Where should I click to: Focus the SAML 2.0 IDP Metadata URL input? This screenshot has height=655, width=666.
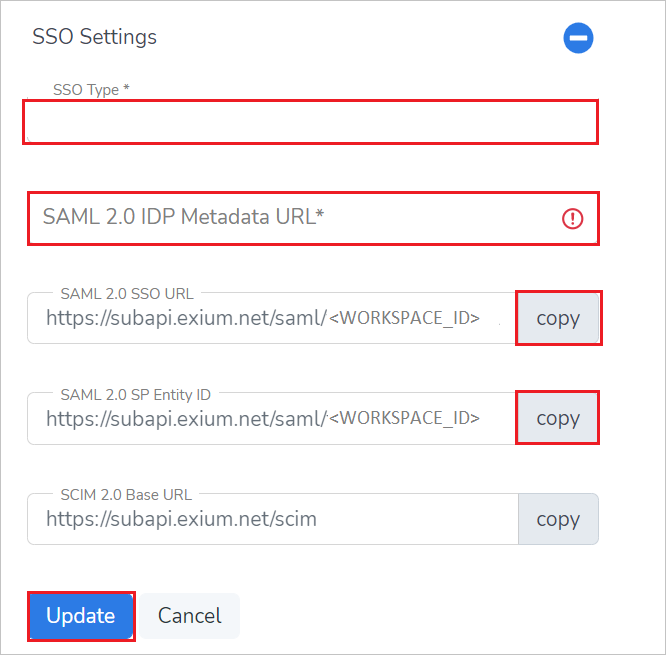pyautogui.click(x=290, y=218)
